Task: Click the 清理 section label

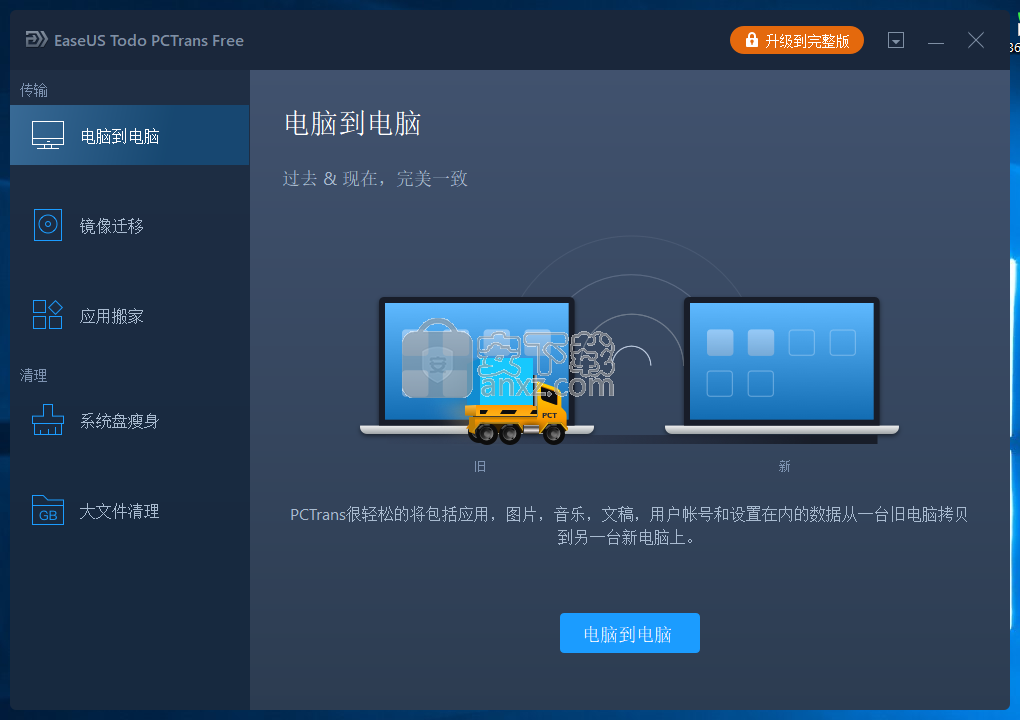Action: coord(34,375)
